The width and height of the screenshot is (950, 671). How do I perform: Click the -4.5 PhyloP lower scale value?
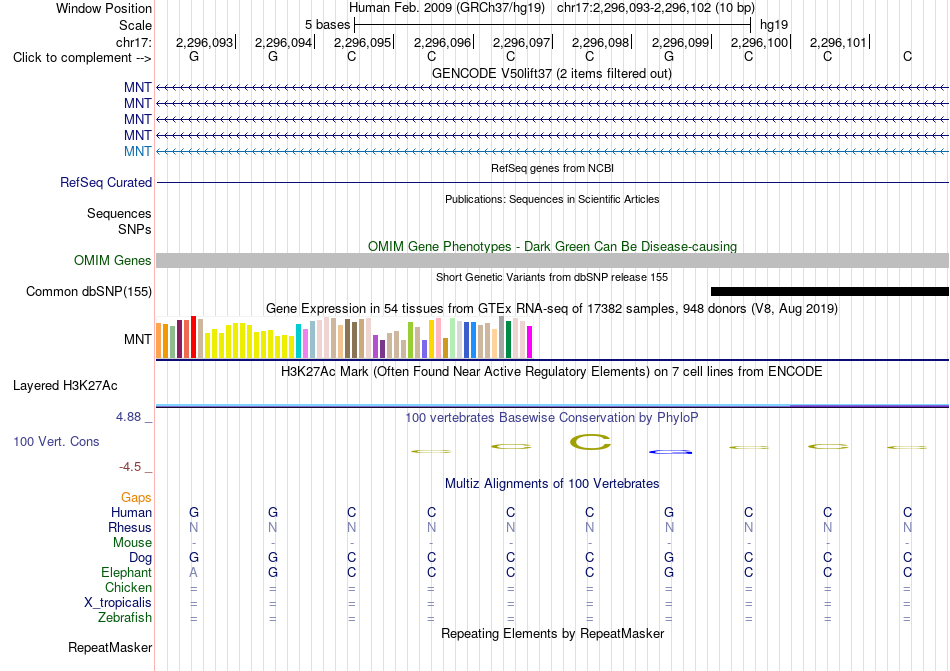point(130,467)
